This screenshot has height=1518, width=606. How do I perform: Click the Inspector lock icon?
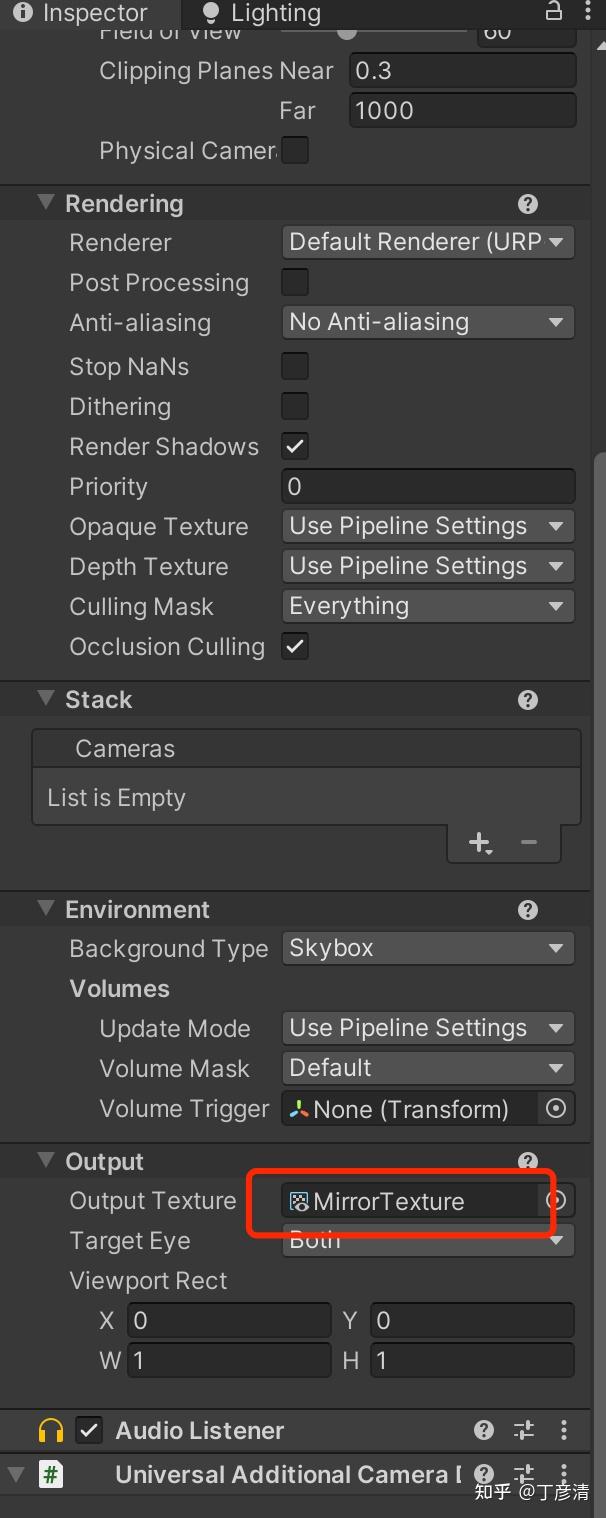(552, 13)
